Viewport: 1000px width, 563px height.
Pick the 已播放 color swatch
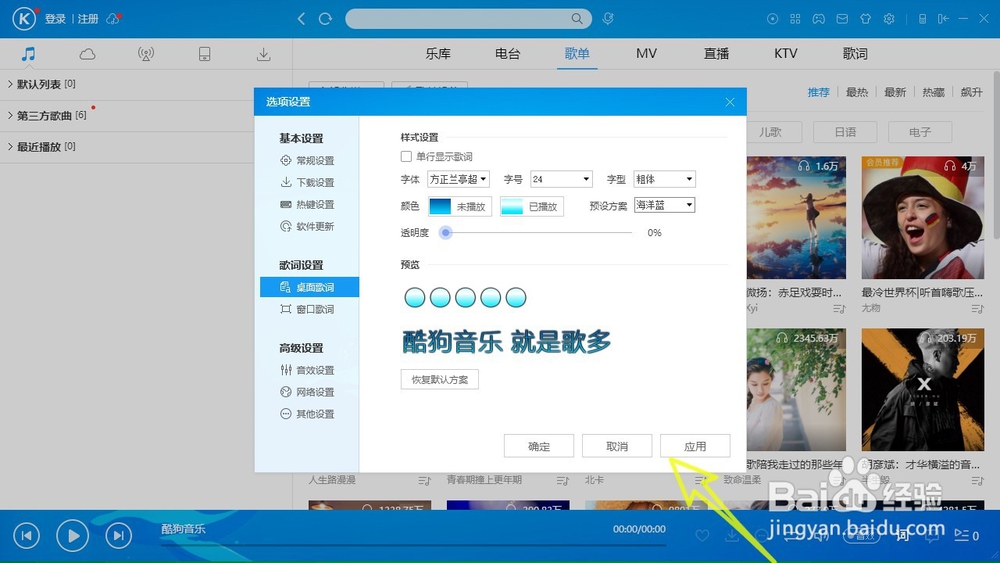[x=511, y=206]
